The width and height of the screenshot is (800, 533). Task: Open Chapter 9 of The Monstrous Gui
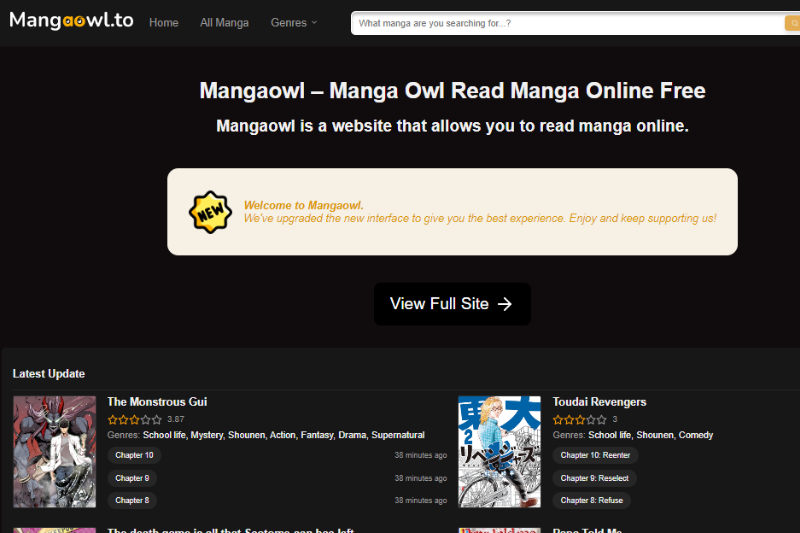132,478
